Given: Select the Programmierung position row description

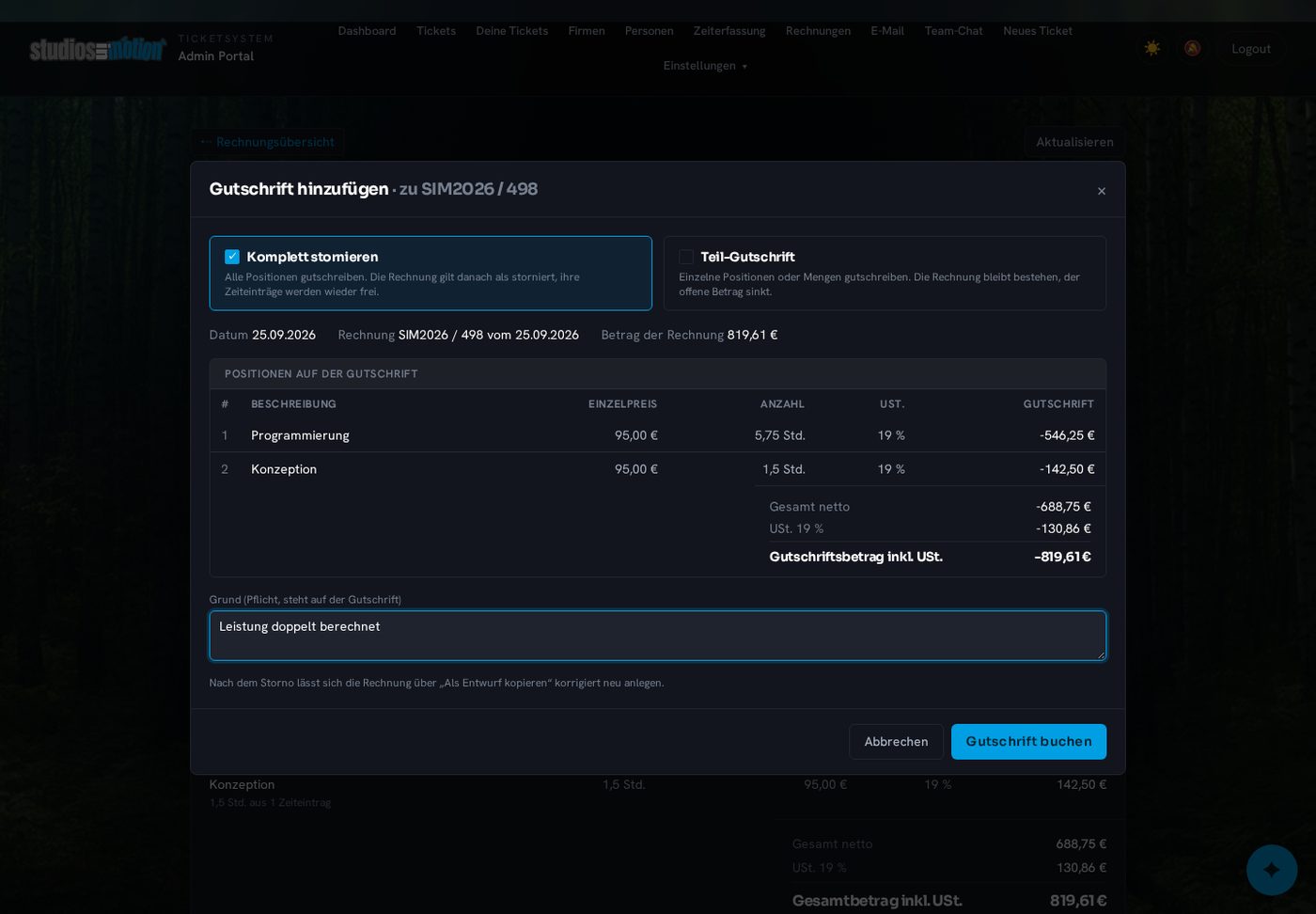Looking at the screenshot, I should (x=300, y=435).
